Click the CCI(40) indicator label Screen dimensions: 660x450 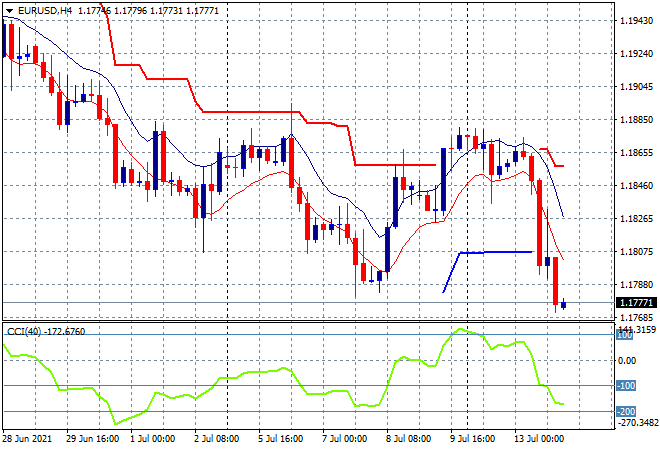point(46,332)
